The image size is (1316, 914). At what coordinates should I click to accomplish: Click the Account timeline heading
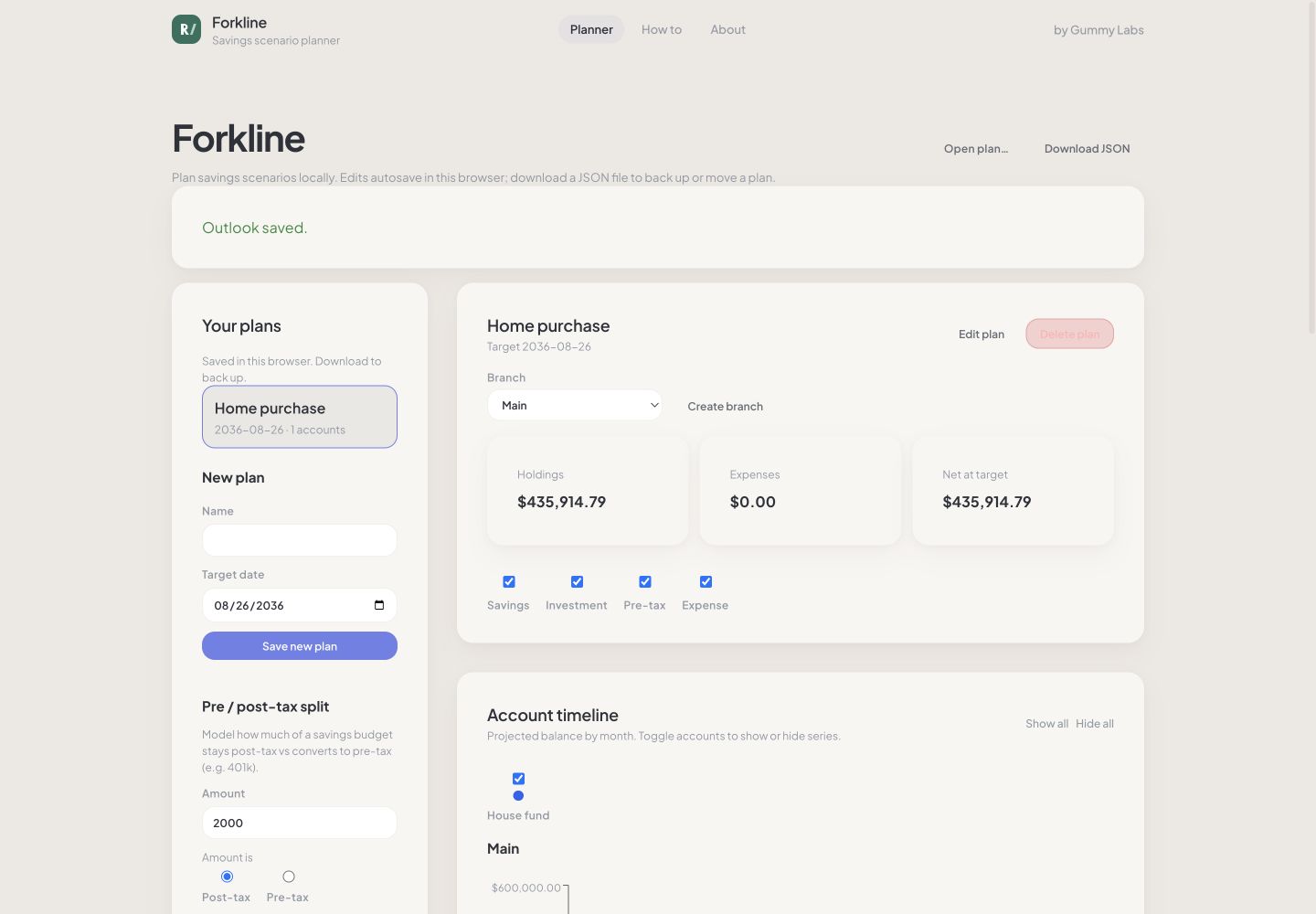pyautogui.click(x=553, y=715)
